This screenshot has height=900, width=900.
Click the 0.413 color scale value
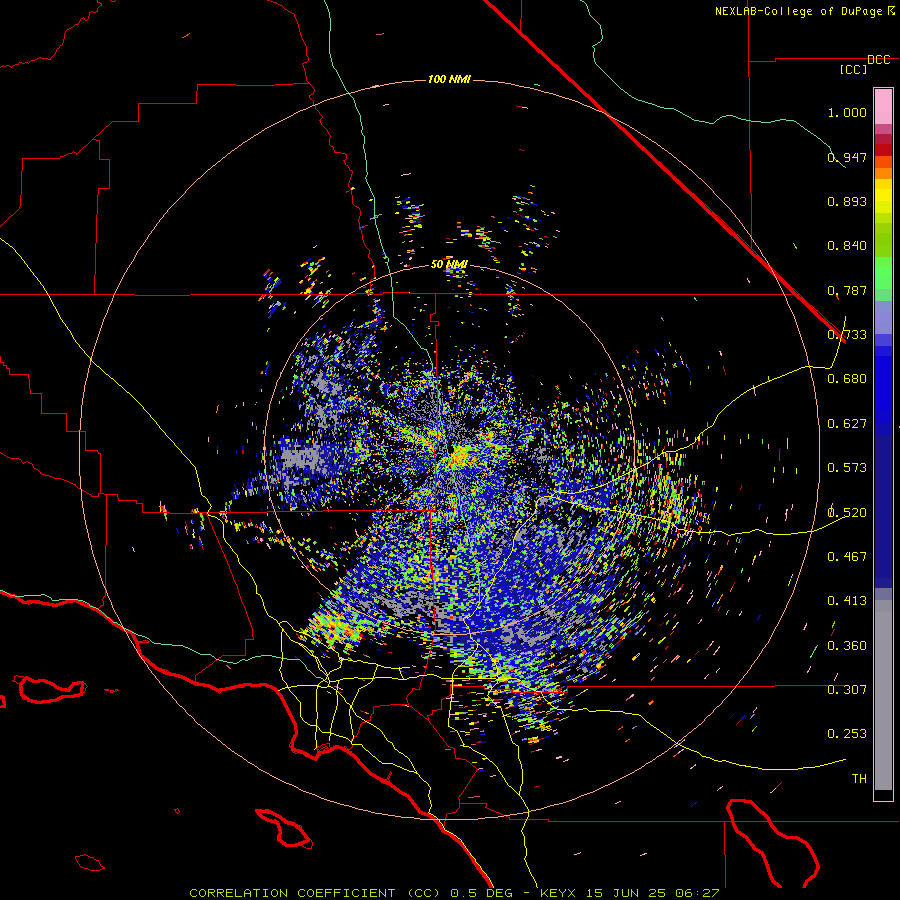[x=847, y=601]
